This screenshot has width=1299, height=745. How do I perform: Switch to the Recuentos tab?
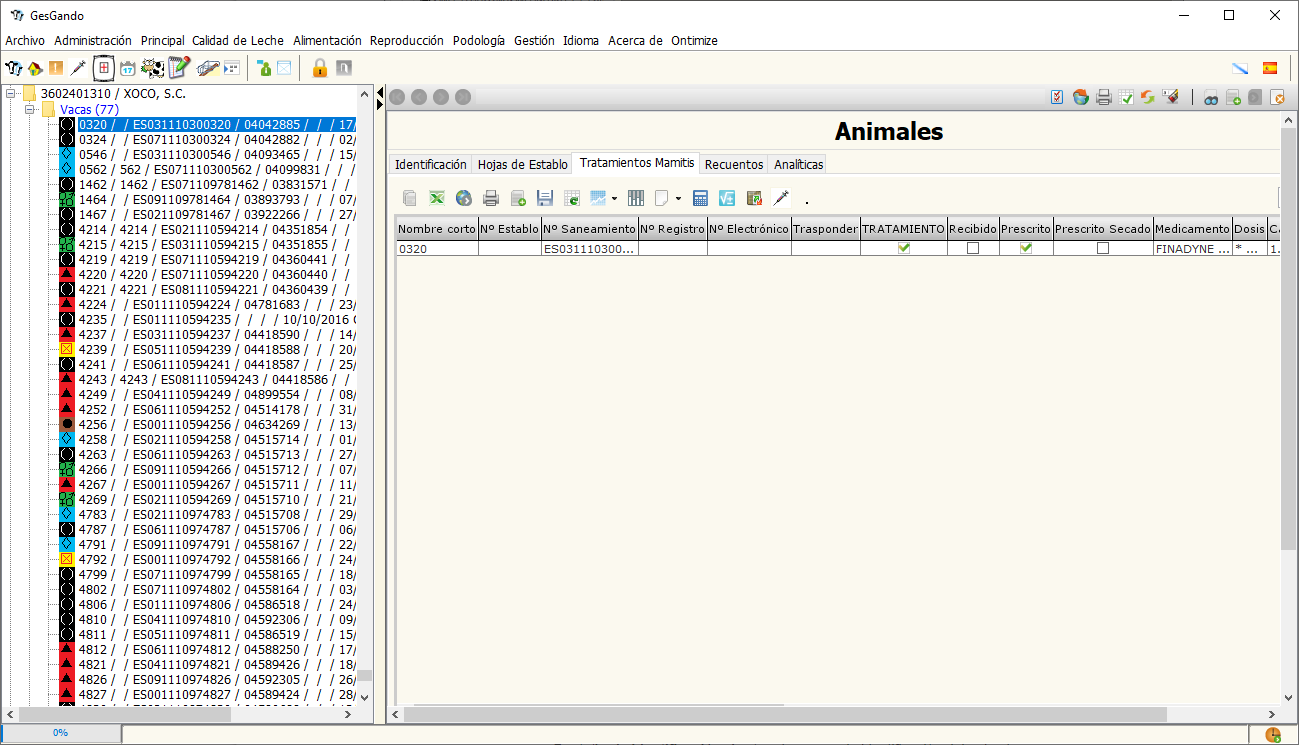pyautogui.click(x=734, y=164)
